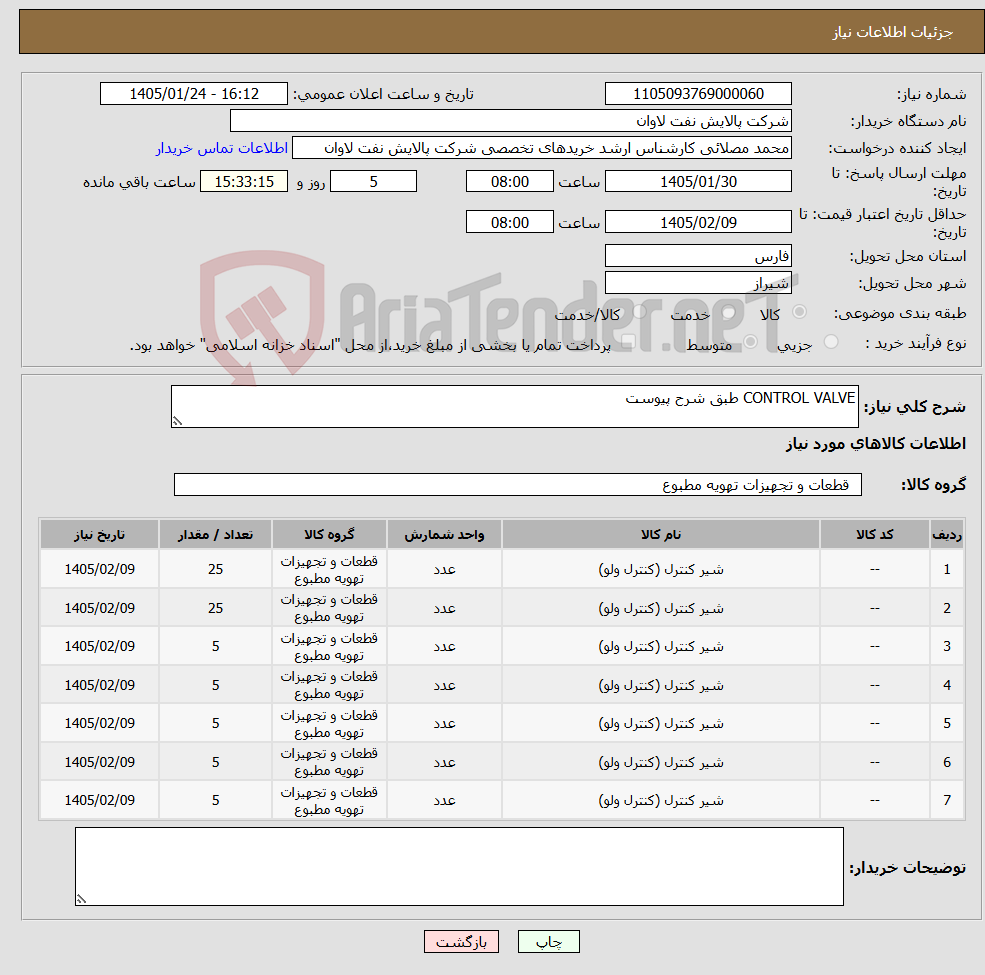Click item name in row 3
This screenshot has height=975, width=985.
[x=661, y=646]
